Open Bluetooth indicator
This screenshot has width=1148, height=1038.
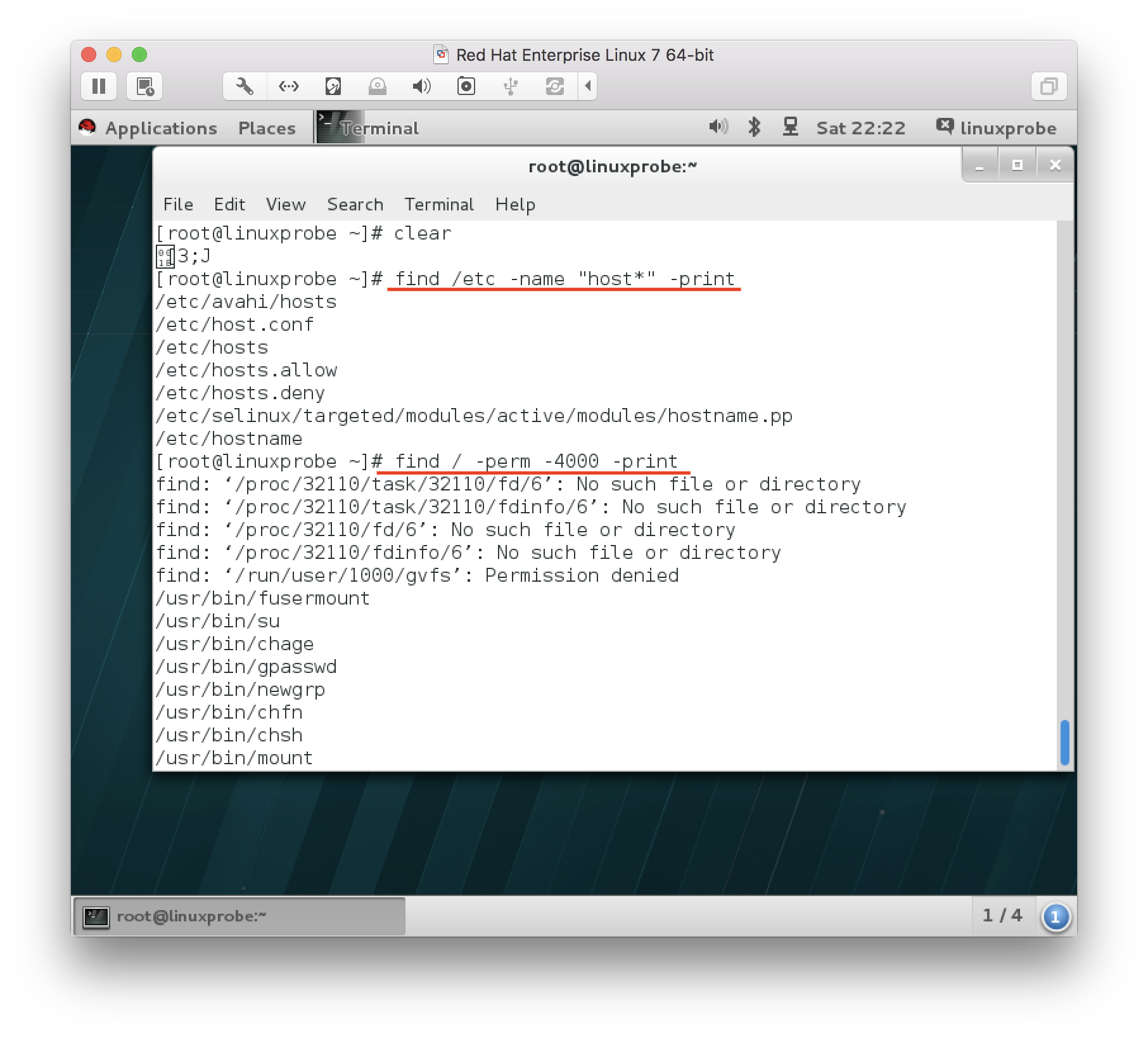(754, 127)
